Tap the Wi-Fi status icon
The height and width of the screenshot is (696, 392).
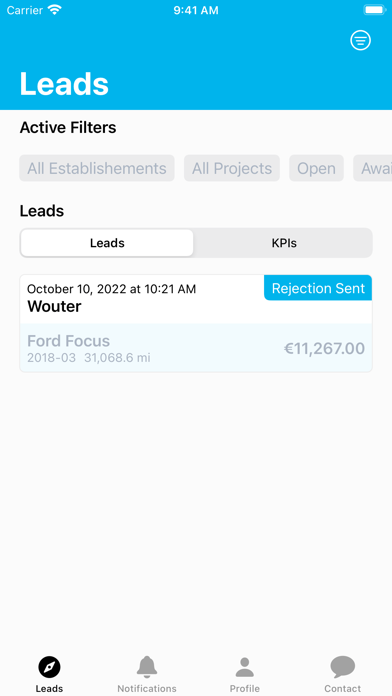[55, 10]
